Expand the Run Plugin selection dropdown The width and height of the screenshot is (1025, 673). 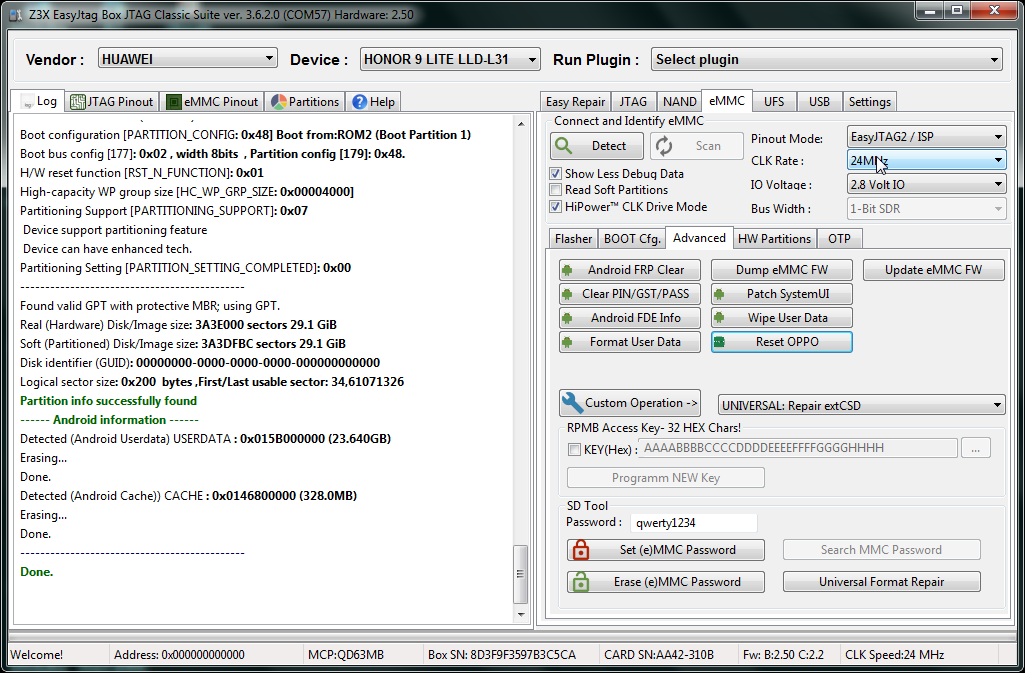tap(826, 60)
